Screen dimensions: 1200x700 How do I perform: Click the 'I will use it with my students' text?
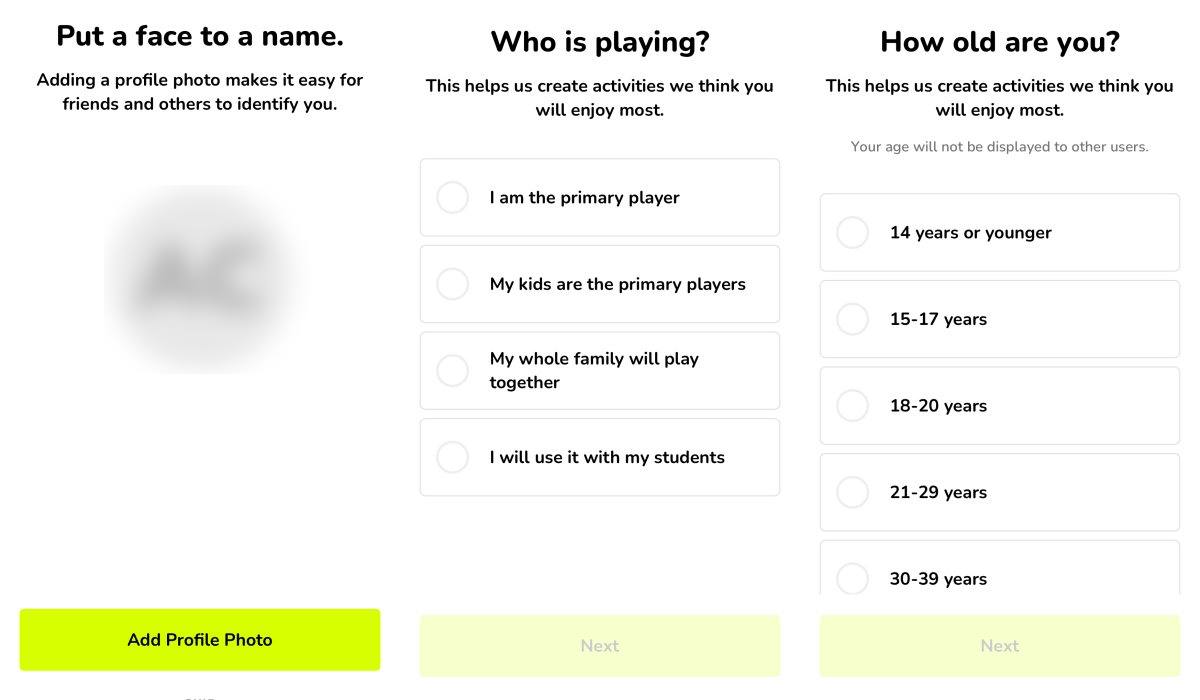(x=607, y=457)
